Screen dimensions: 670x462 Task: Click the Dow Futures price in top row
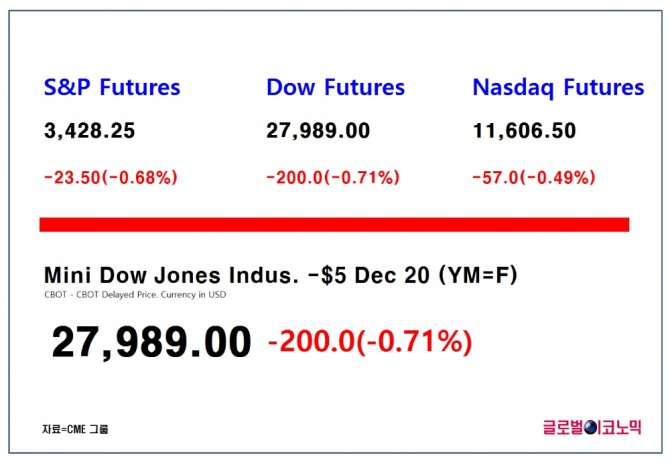point(318,131)
